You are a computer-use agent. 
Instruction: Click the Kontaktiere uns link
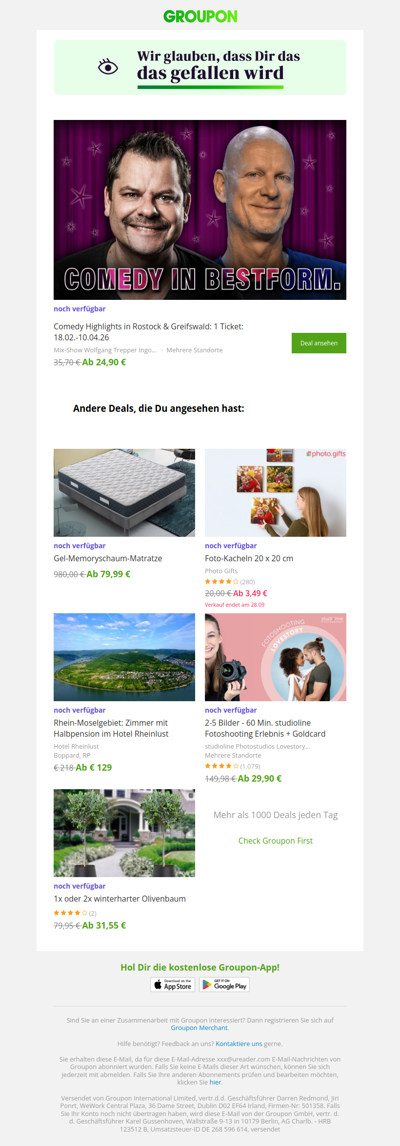238,1043
